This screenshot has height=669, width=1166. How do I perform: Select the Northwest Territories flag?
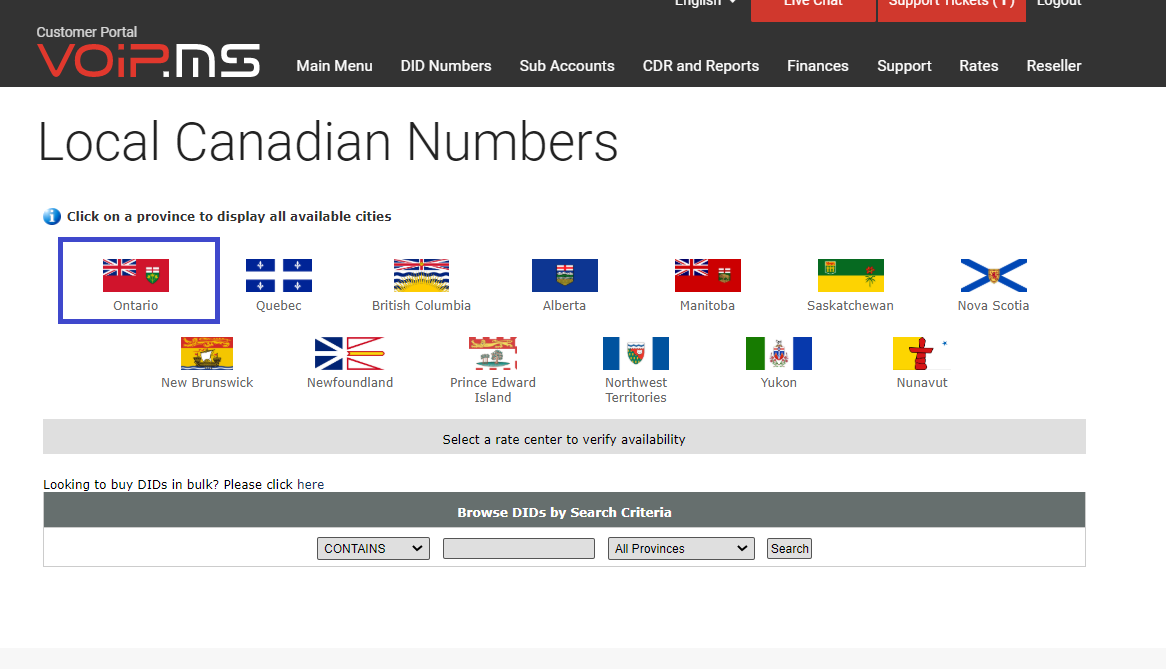[x=636, y=353]
